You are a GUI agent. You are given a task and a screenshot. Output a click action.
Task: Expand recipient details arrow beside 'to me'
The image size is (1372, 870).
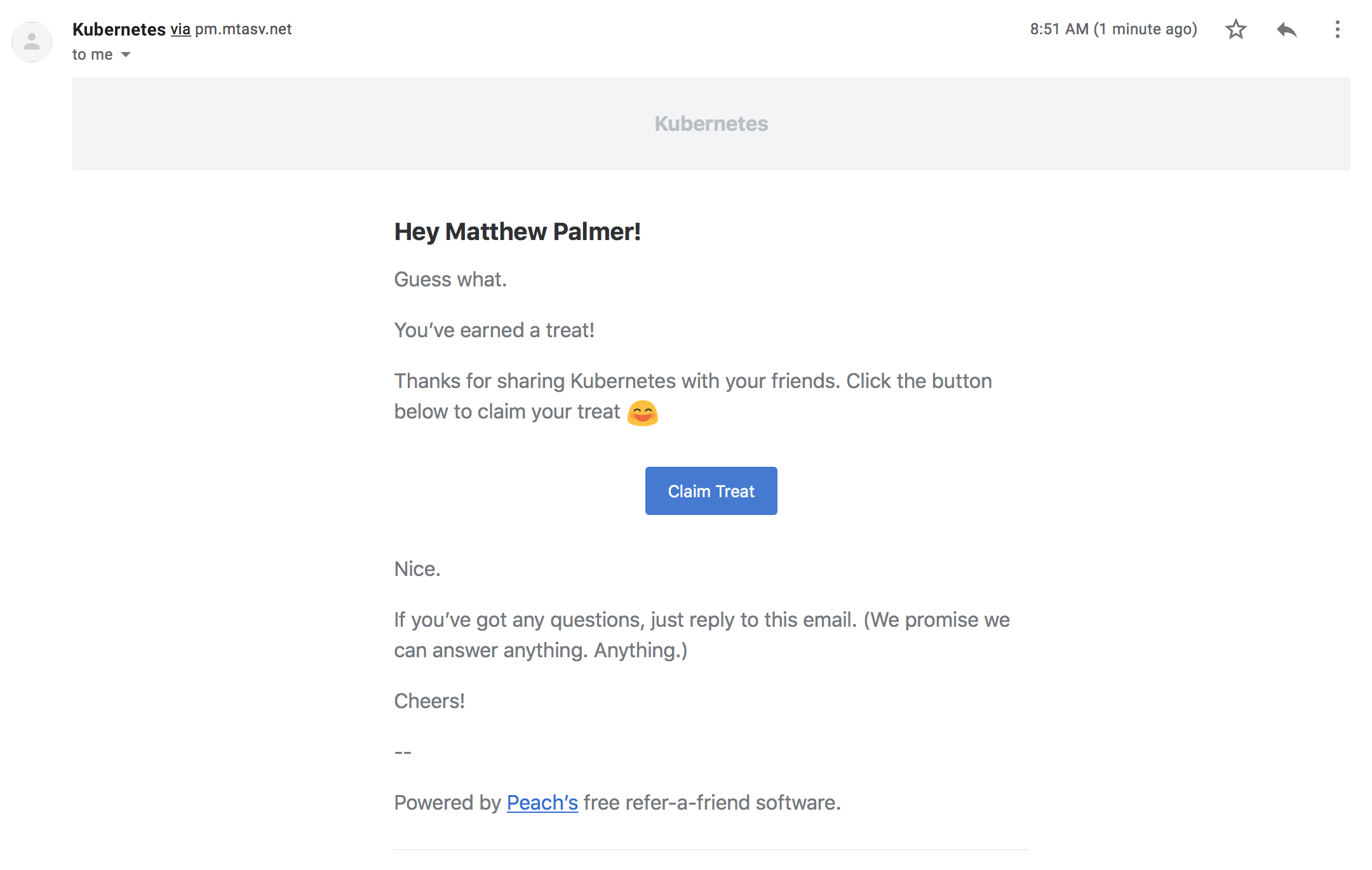(x=126, y=55)
